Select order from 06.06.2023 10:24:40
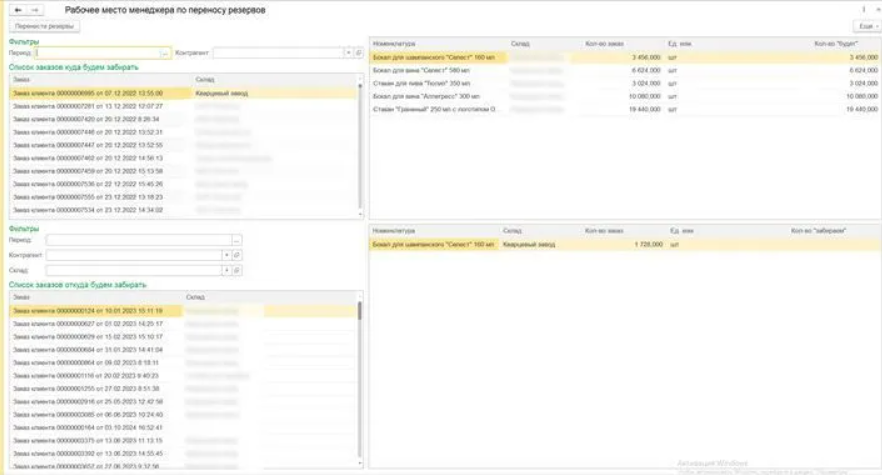The width and height of the screenshot is (882, 475). [183, 414]
